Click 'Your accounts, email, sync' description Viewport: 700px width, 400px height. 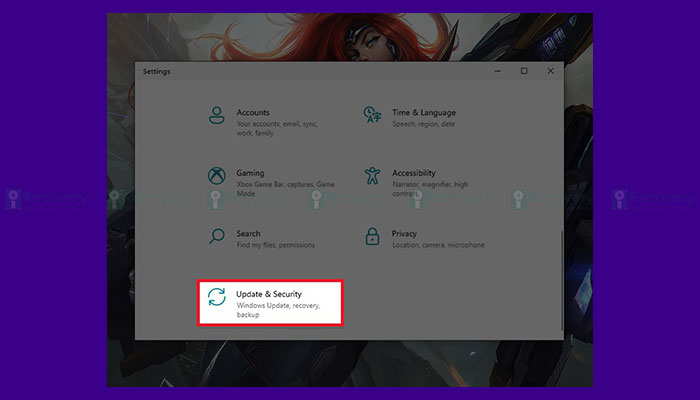click(x=277, y=129)
